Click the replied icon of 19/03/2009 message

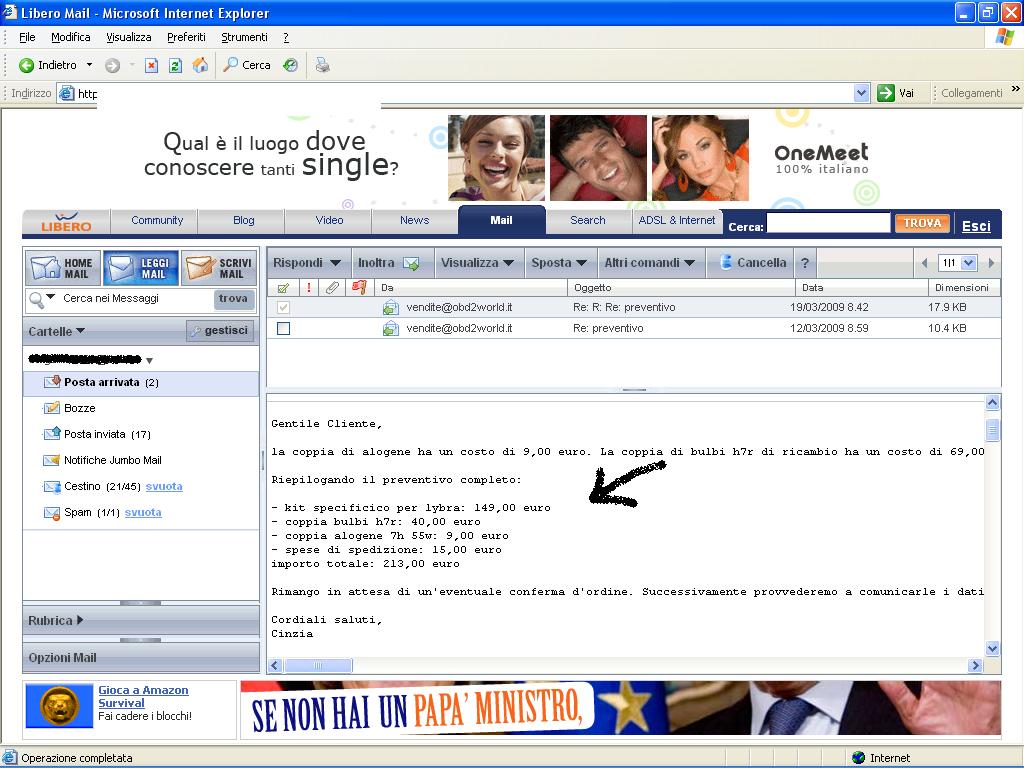coord(391,308)
